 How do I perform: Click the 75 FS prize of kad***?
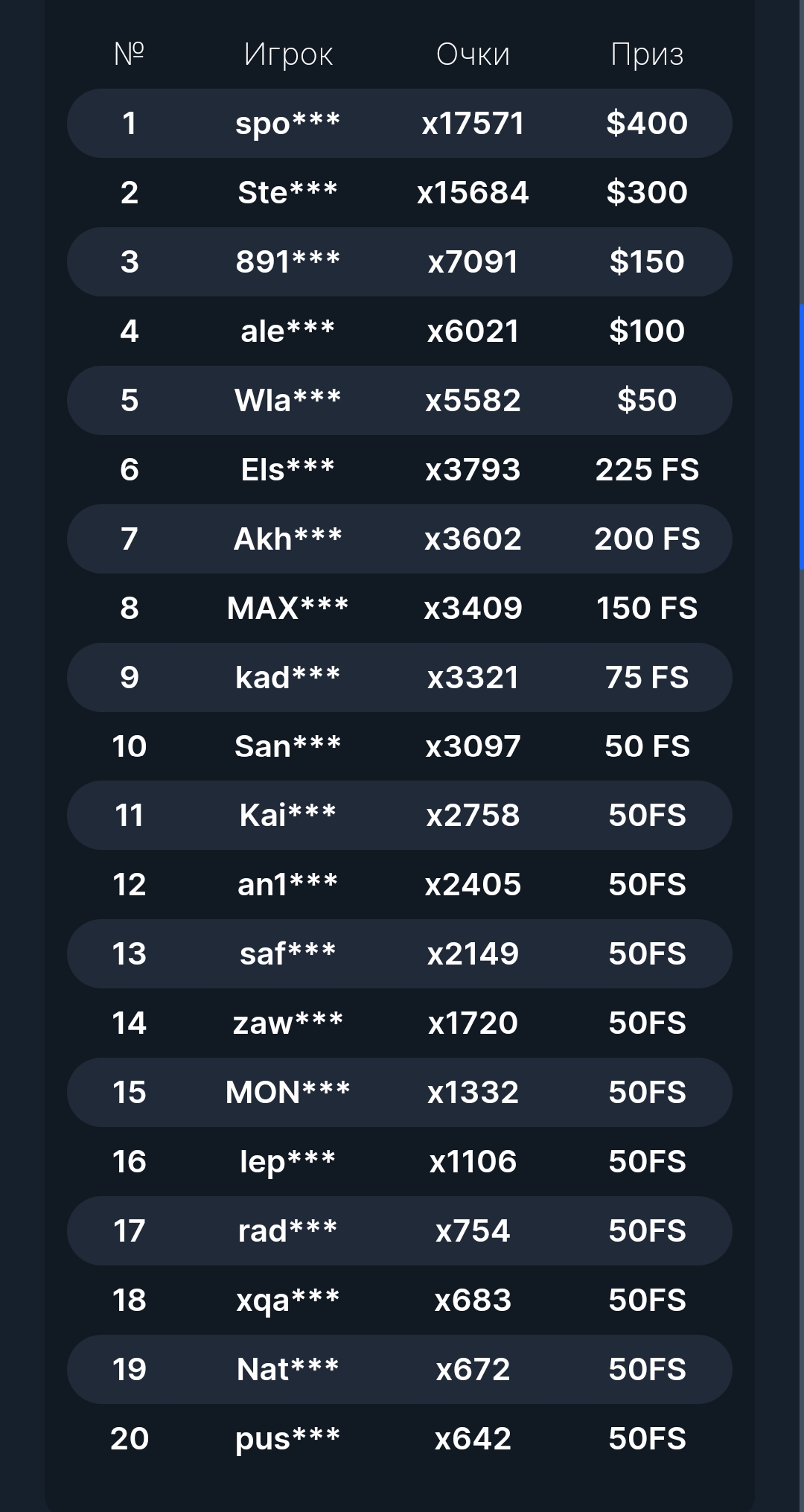pos(647,678)
